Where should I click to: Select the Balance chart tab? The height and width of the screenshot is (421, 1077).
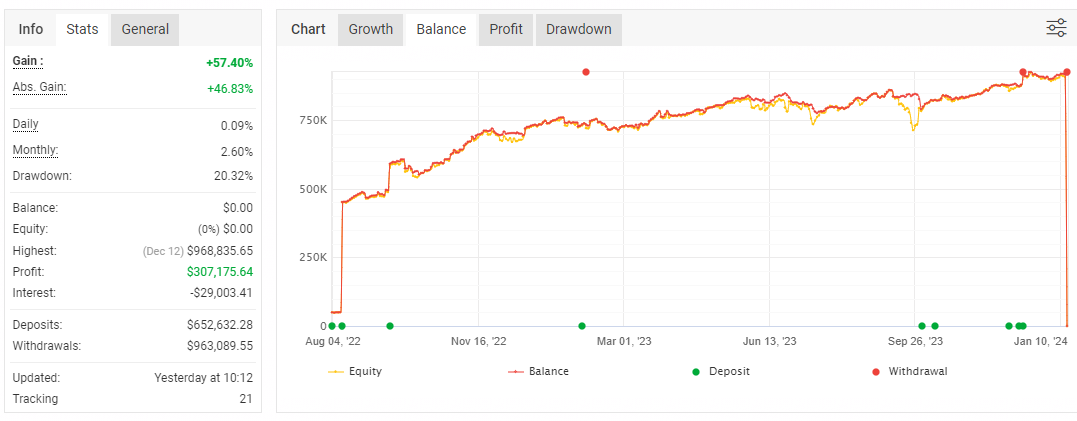click(442, 30)
